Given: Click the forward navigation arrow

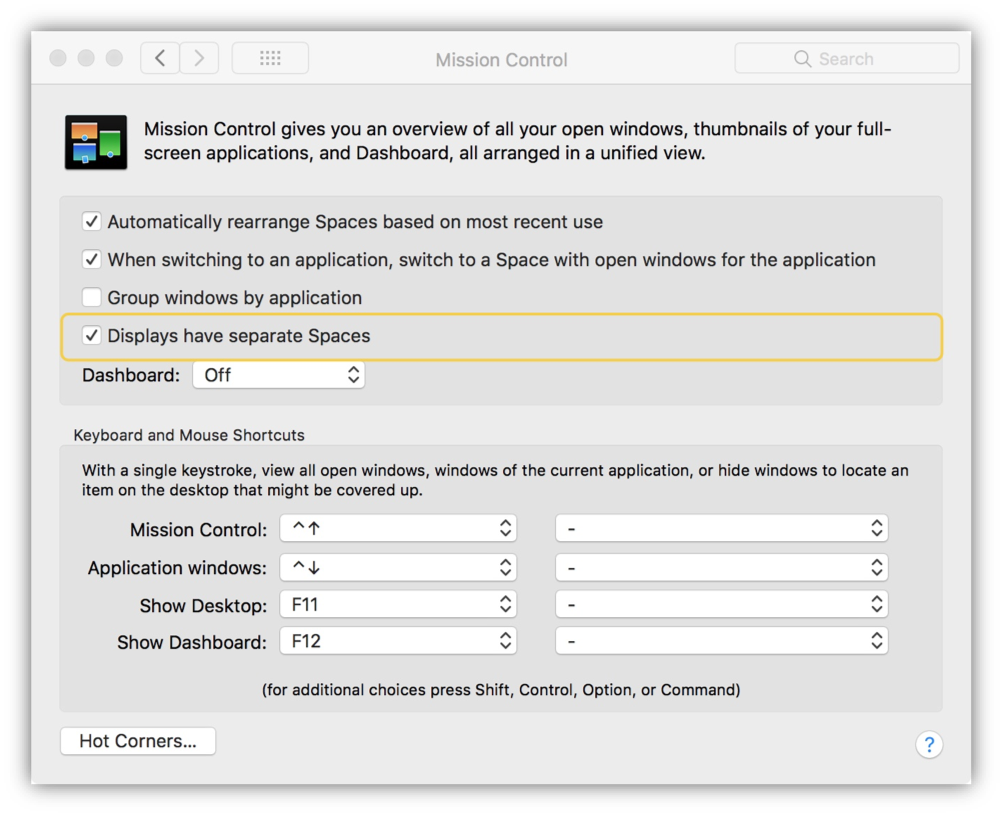Looking at the screenshot, I should coord(199,59).
